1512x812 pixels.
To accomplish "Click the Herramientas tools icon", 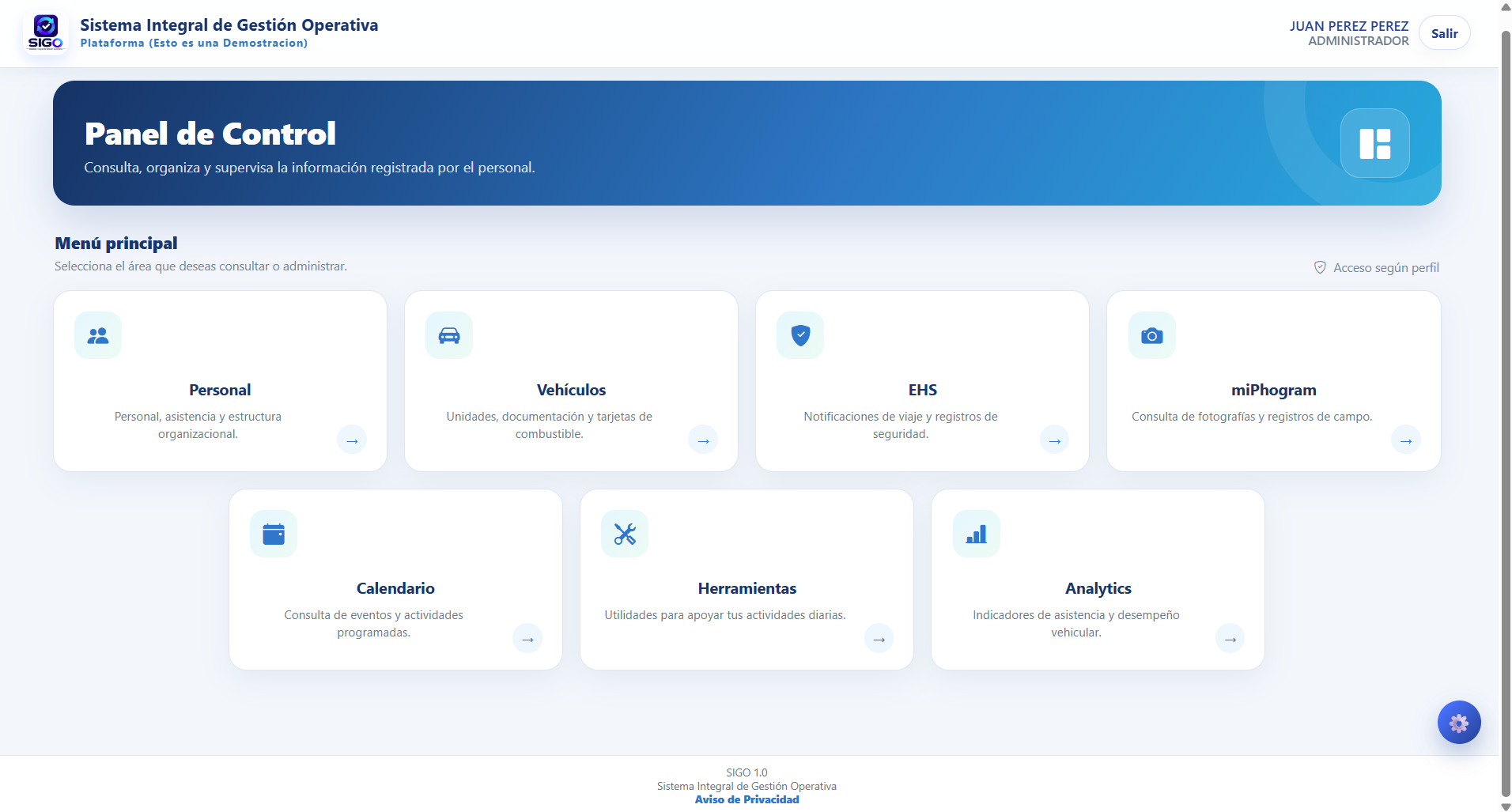I will (625, 534).
